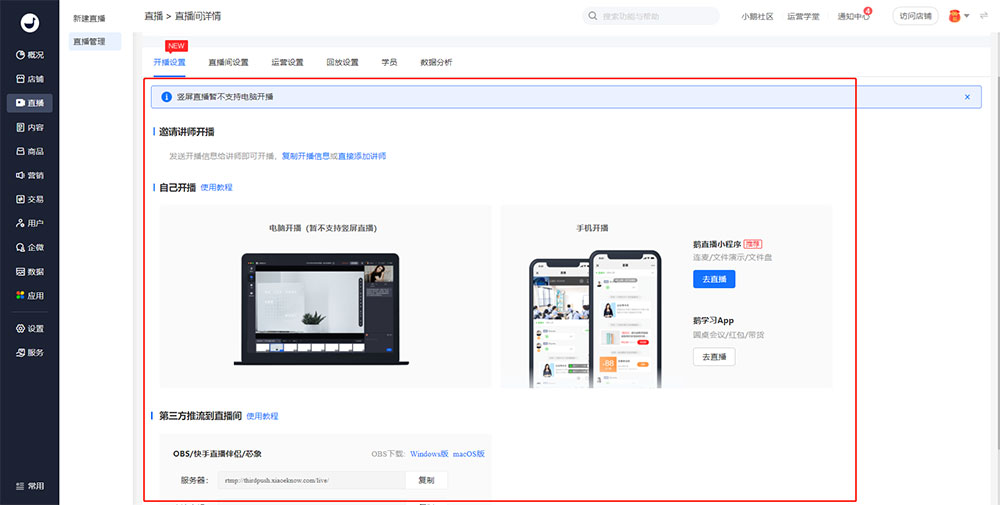Image resolution: width=1000 pixels, height=505 pixels.
Task: Go to 商品 products in the sidebar
Action: [29, 151]
